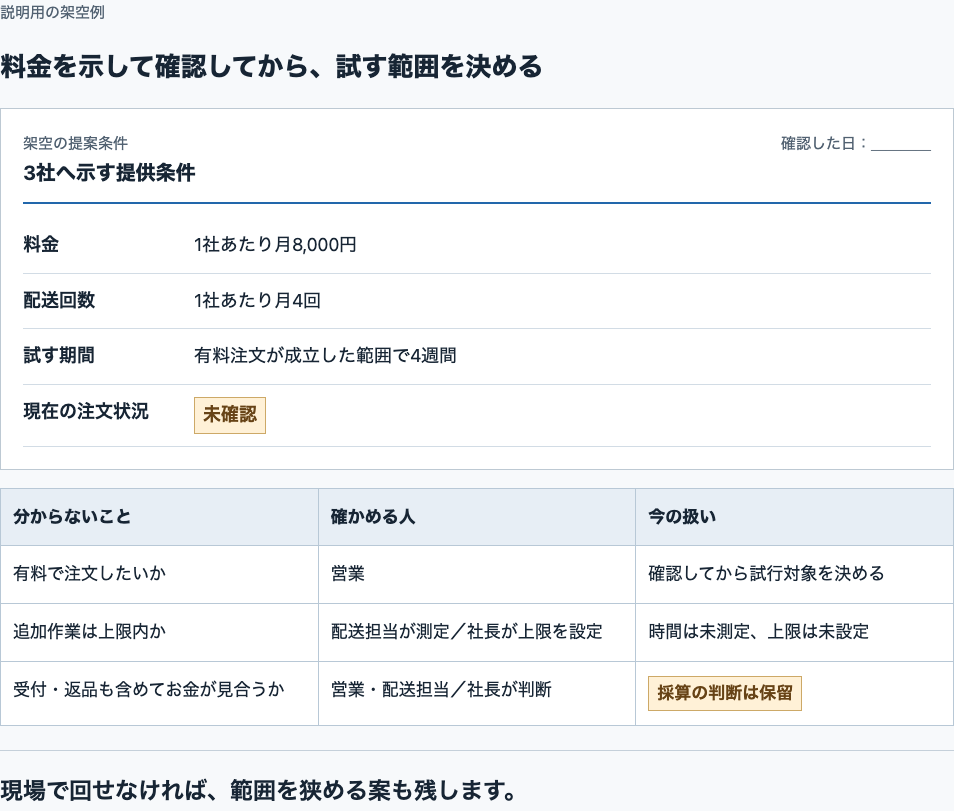Select the cell '配送担当が測定／社長が上限を設定'
The image size is (954, 811).
pos(477,632)
